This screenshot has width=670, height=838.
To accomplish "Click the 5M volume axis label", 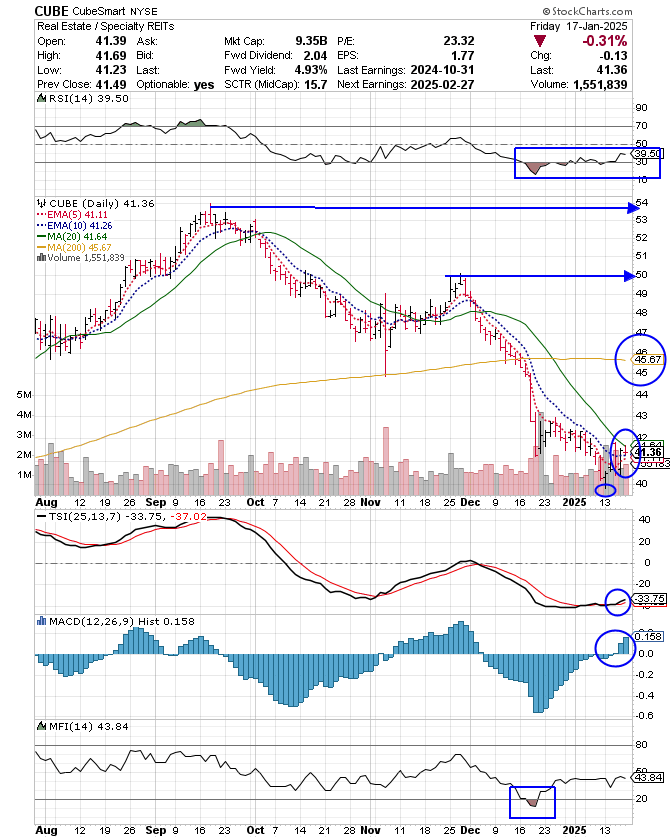I will tap(24, 394).
